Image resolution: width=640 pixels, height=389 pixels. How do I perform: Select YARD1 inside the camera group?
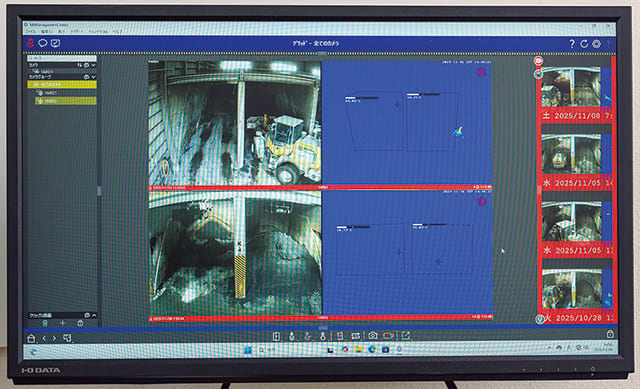point(47,93)
